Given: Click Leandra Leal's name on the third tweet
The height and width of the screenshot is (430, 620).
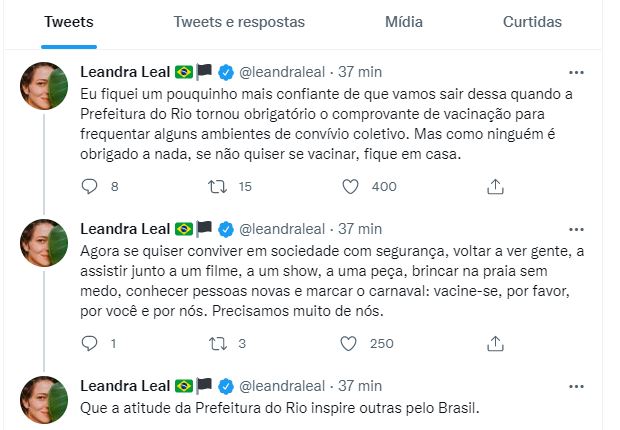Looking at the screenshot, I should [x=124, y=385].
